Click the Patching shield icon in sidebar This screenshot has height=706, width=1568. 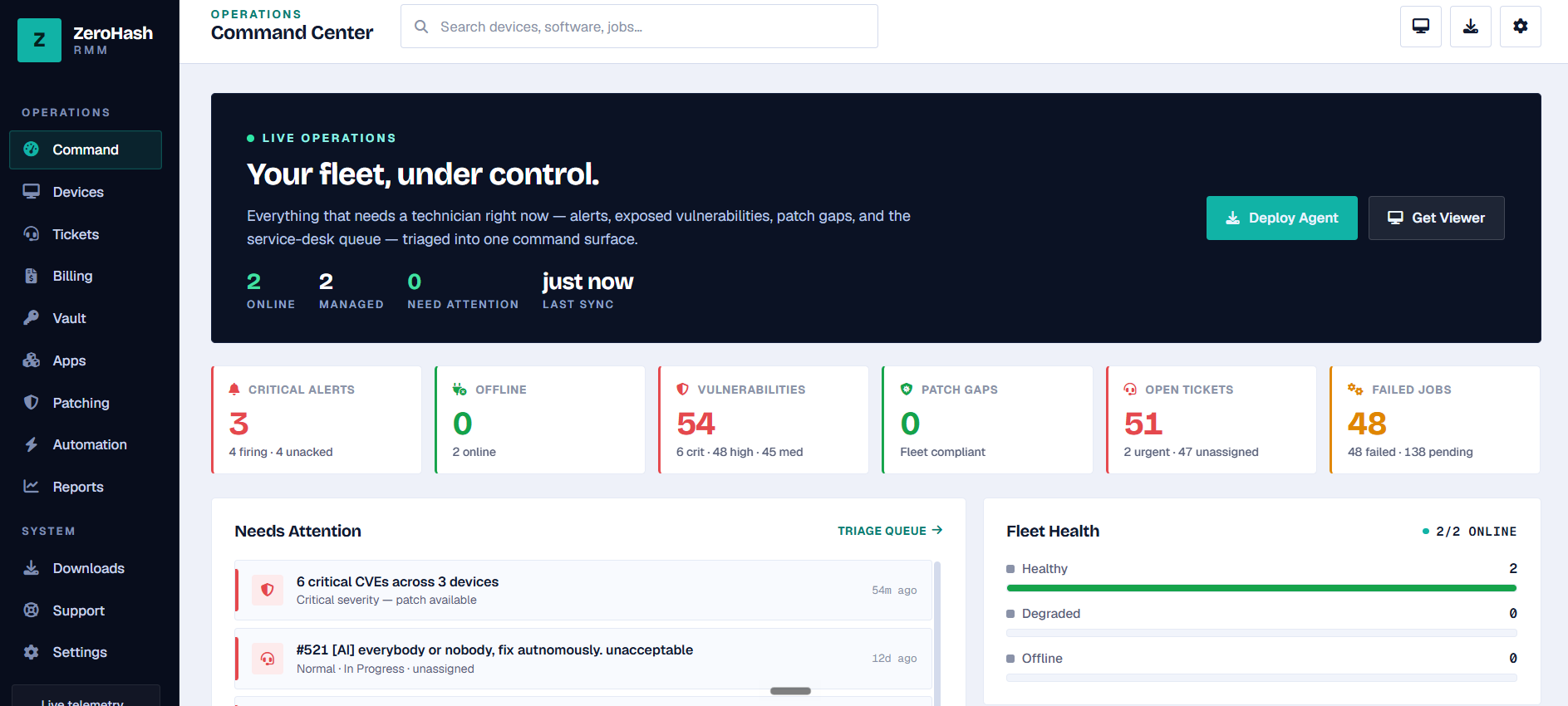tap(32, 403)
